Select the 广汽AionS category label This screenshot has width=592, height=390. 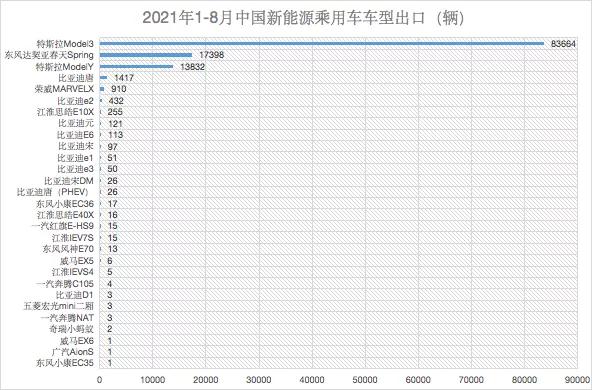click(x=72, y=352)
